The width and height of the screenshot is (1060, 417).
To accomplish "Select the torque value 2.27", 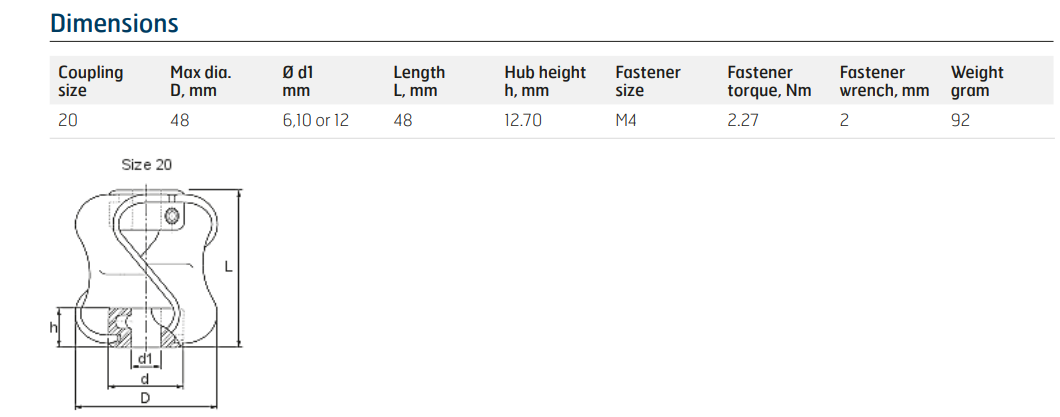I will pos(743,120).
